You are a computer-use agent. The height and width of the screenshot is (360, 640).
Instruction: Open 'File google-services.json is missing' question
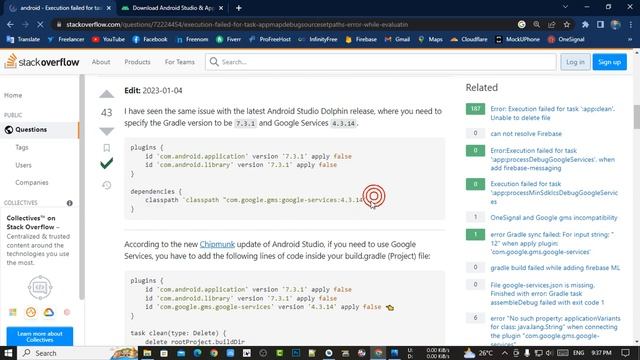[x=547, y=294]
